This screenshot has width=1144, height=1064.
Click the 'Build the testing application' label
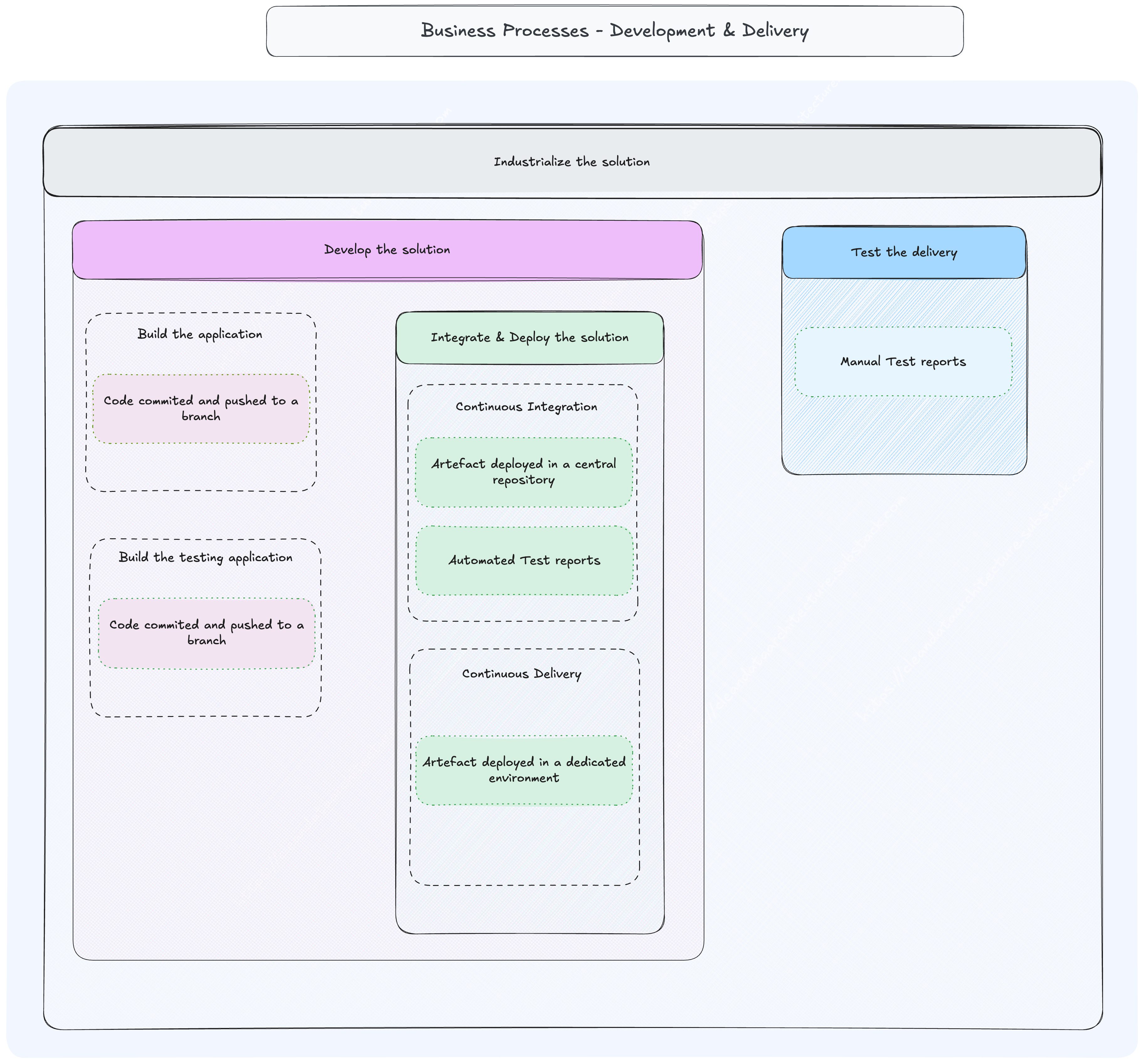(x=205, y=558)
